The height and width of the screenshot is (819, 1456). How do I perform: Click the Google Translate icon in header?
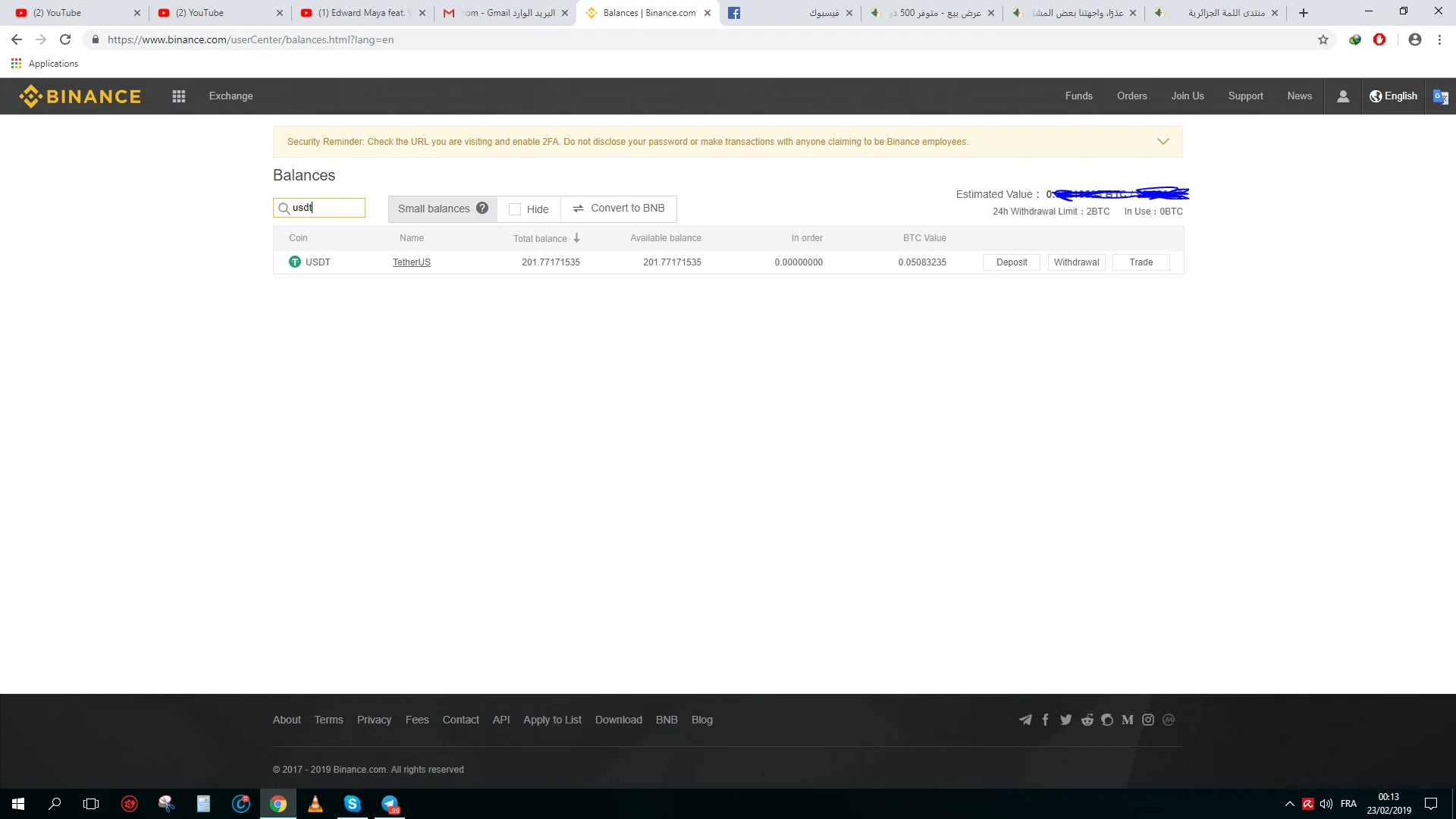[x=1440, y=96]
